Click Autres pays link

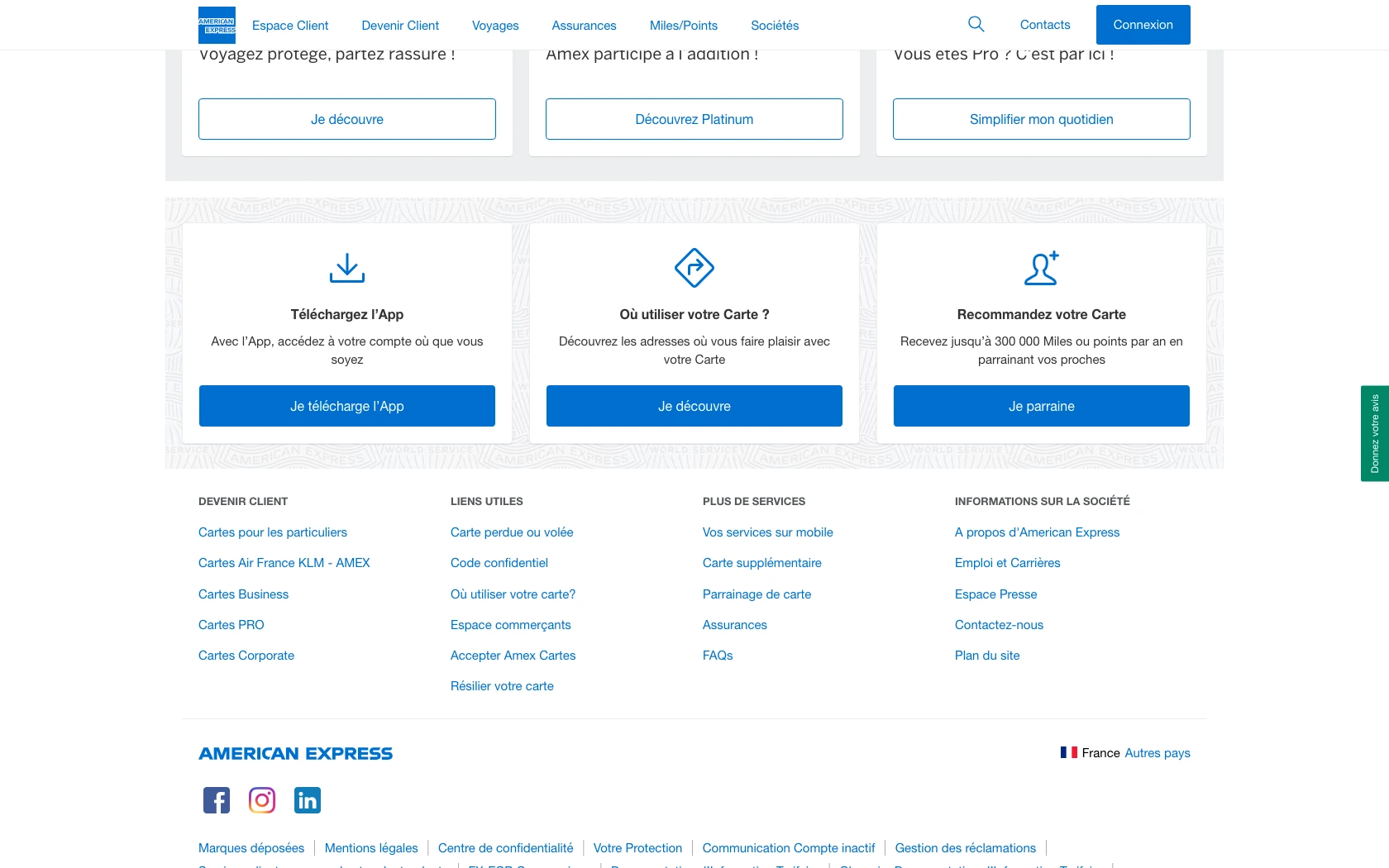(1157, 753)
